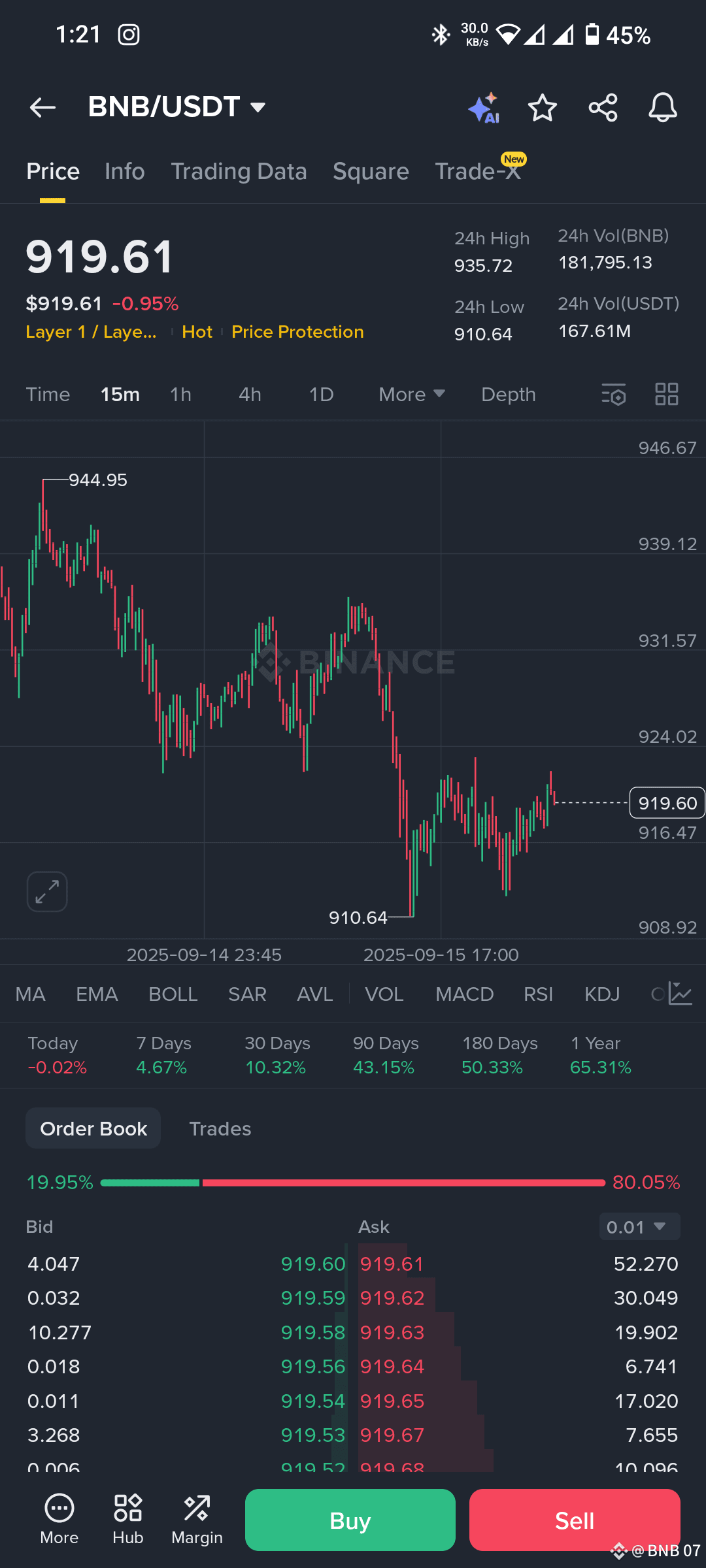Toggle the MACD indicator

(465, 994)
